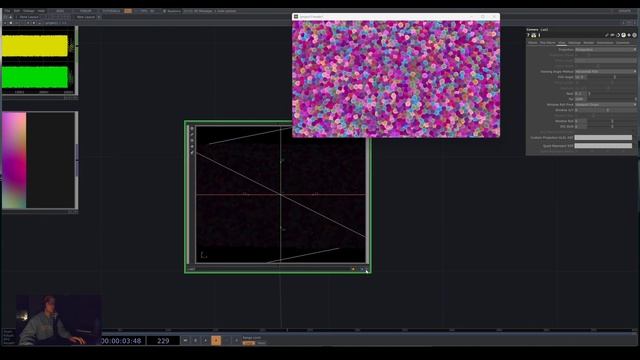
Task: Click the plus icon in parameter panel header
Action: [629, 35]
